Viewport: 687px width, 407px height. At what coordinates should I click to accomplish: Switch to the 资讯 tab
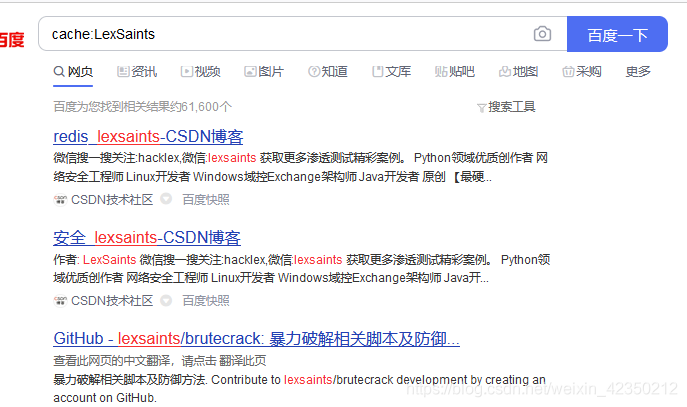tap(137, 71)
